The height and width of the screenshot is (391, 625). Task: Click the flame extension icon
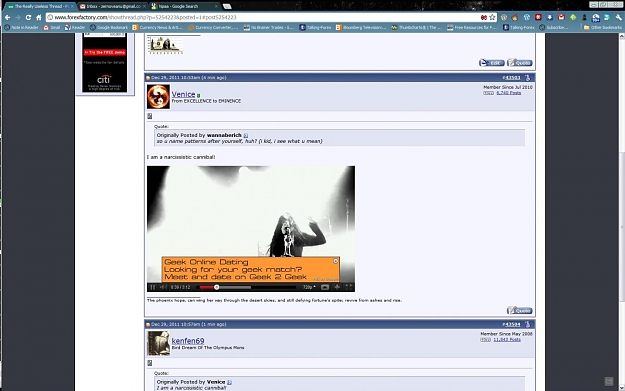(x=515, y=18)
